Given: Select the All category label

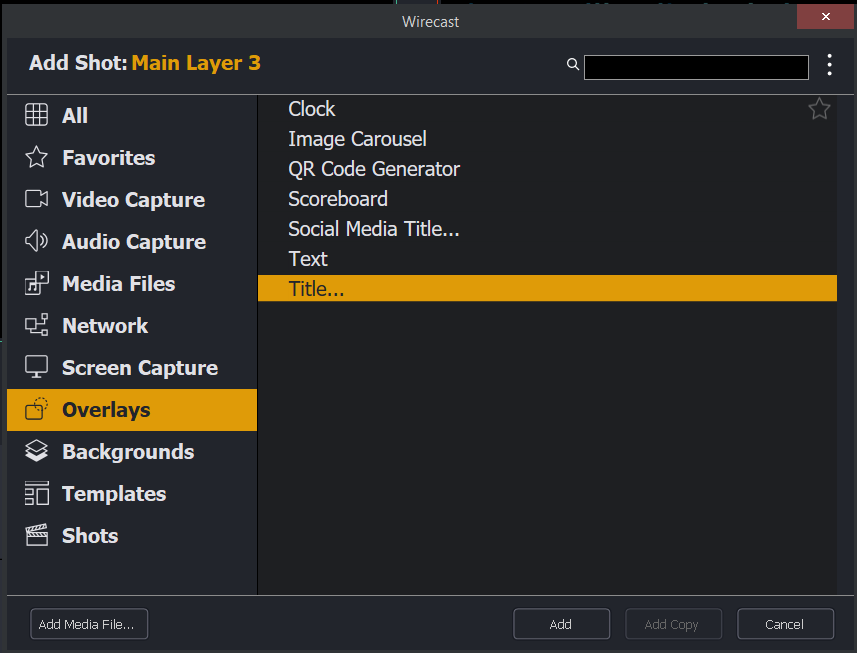Looking at the screenshot, I should coord(75,115).
